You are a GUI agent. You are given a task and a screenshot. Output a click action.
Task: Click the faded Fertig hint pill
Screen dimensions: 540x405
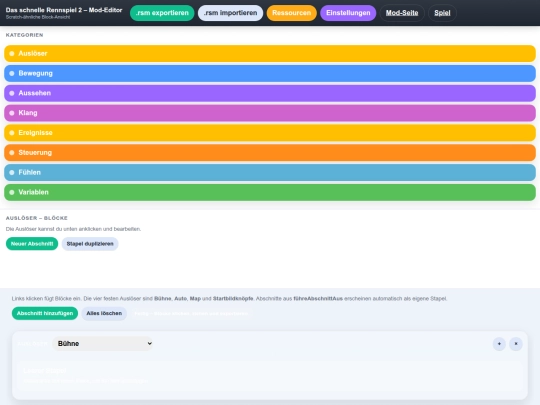[191, 313]
